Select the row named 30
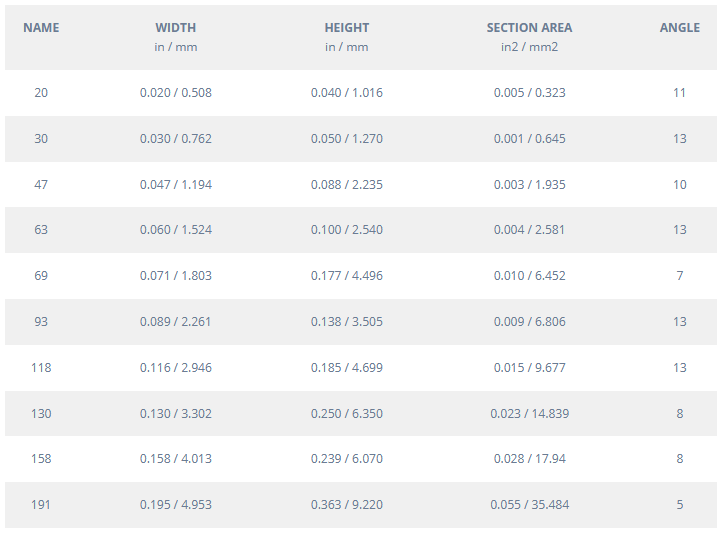The image size is (717, 540). (41, 139)
